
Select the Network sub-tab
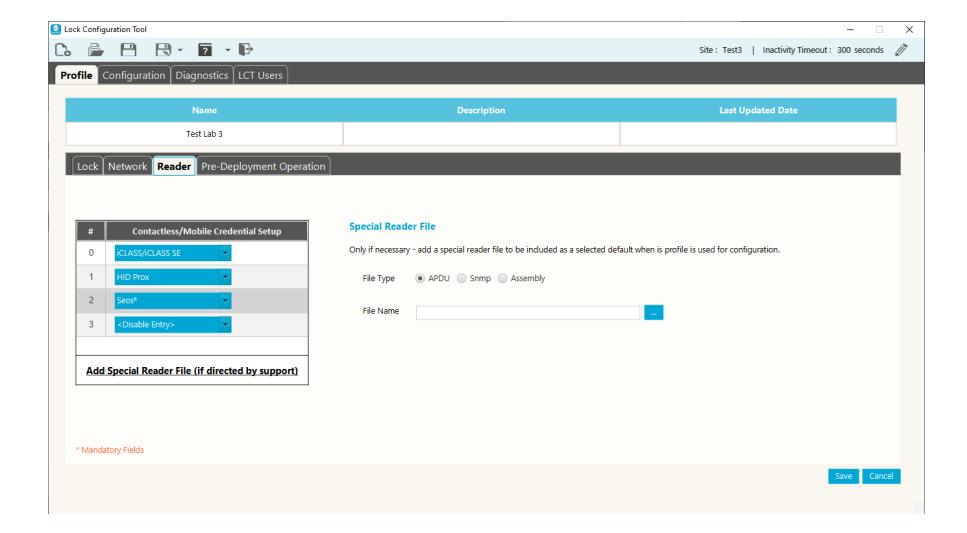128,167
